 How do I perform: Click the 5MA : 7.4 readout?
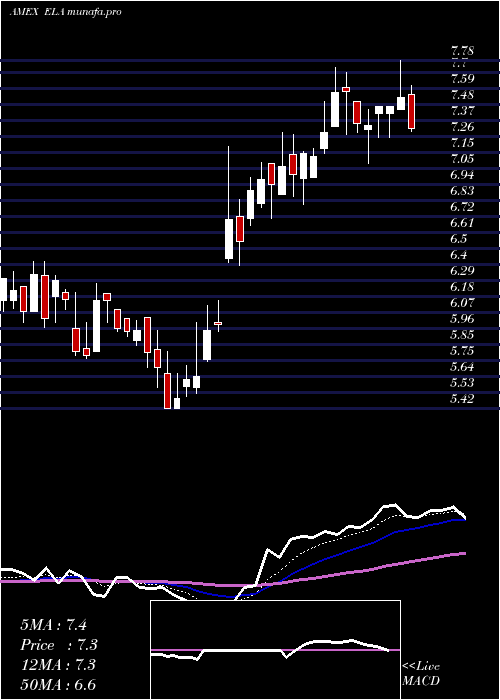pos(54,625)
